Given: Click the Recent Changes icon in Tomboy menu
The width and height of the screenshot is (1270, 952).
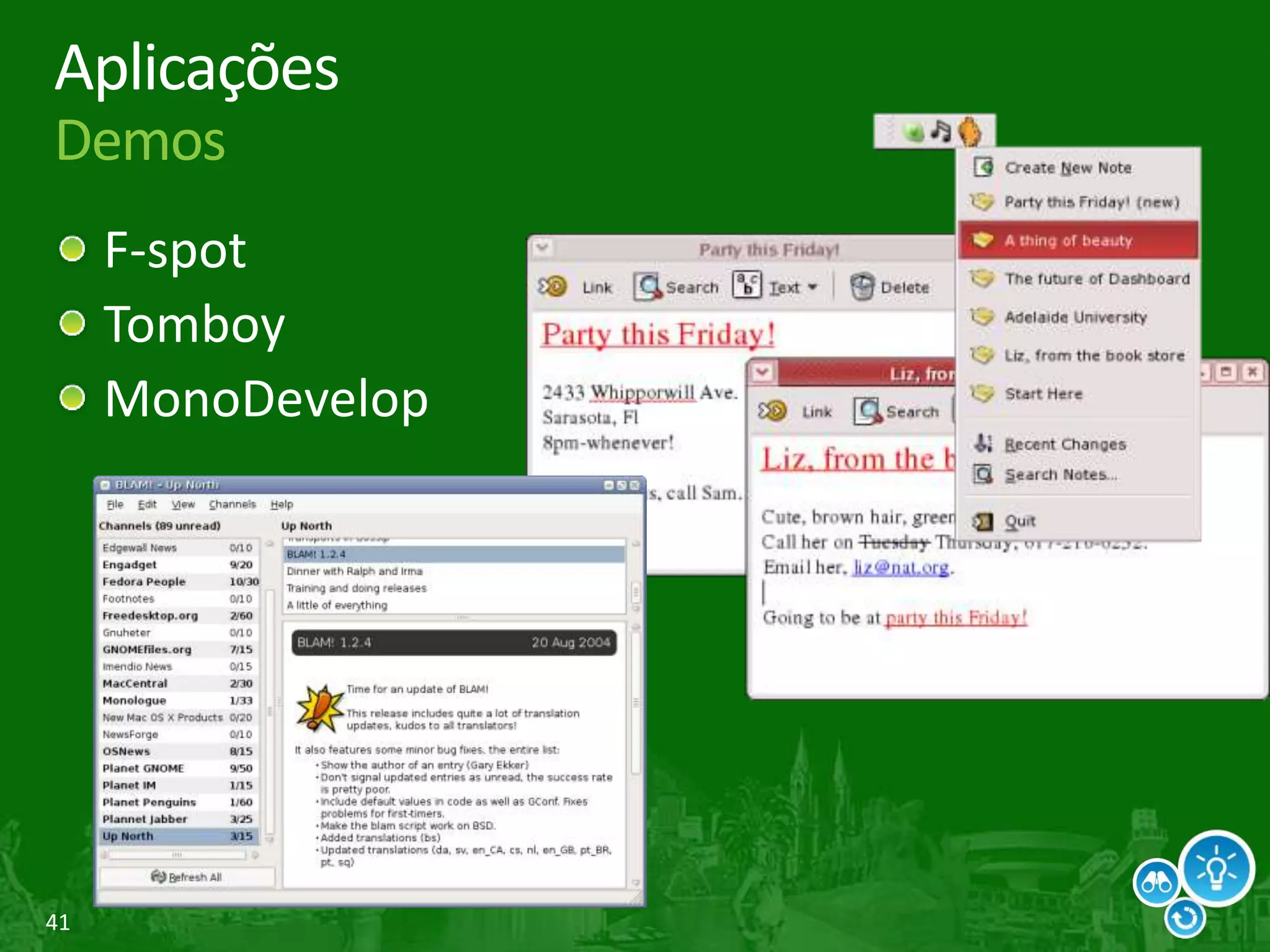Looking at the screenshot, I should click(x=984, y=443).
